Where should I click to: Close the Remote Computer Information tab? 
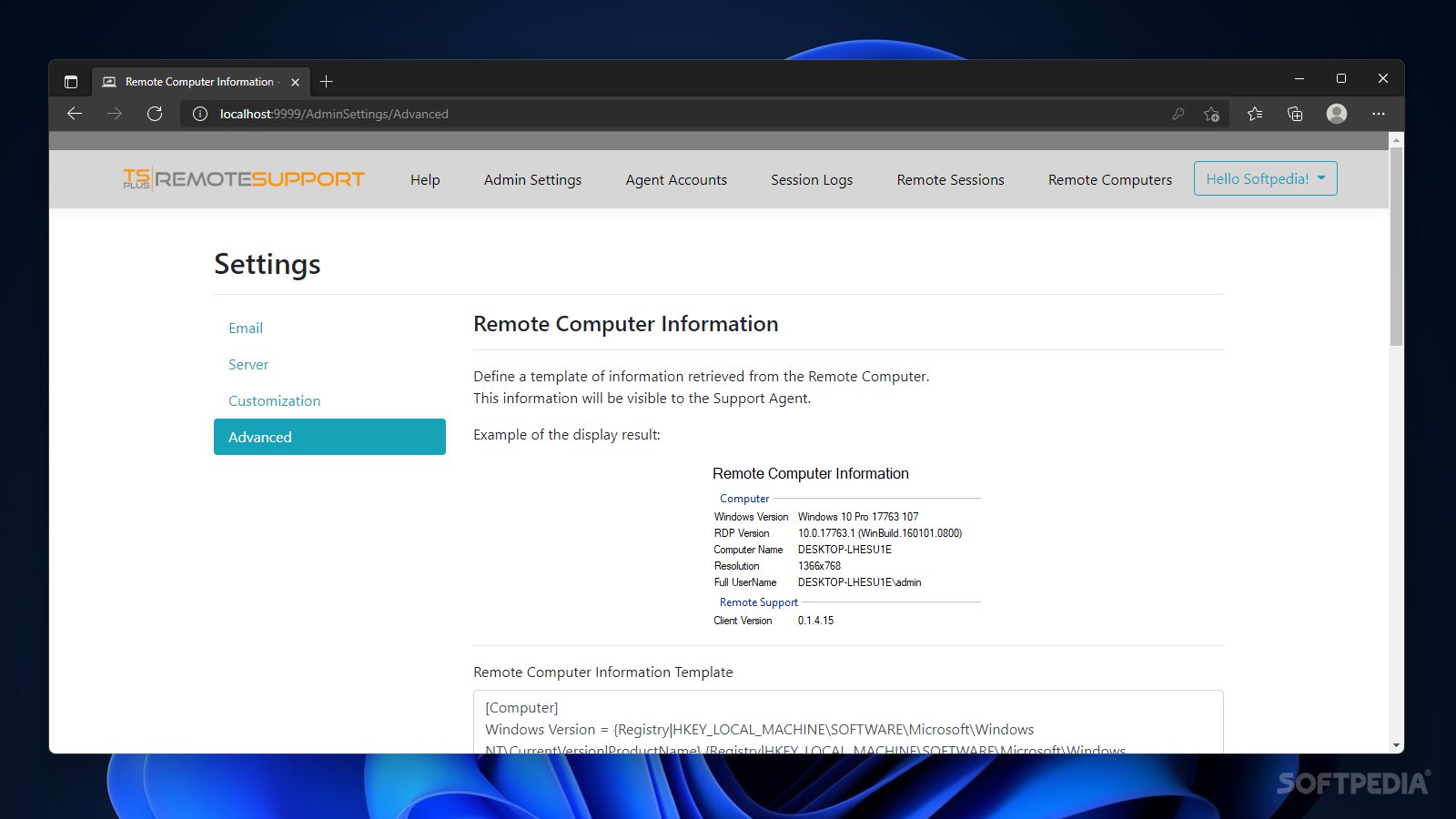pyautogui.click(x=295, y=82)
